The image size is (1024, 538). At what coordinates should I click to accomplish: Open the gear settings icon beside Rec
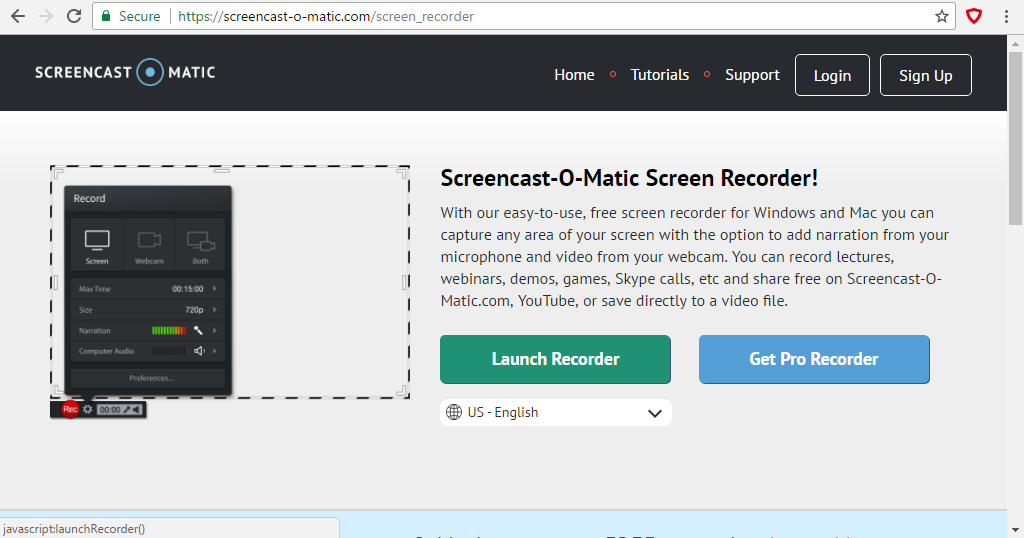(x=88, y=409)
